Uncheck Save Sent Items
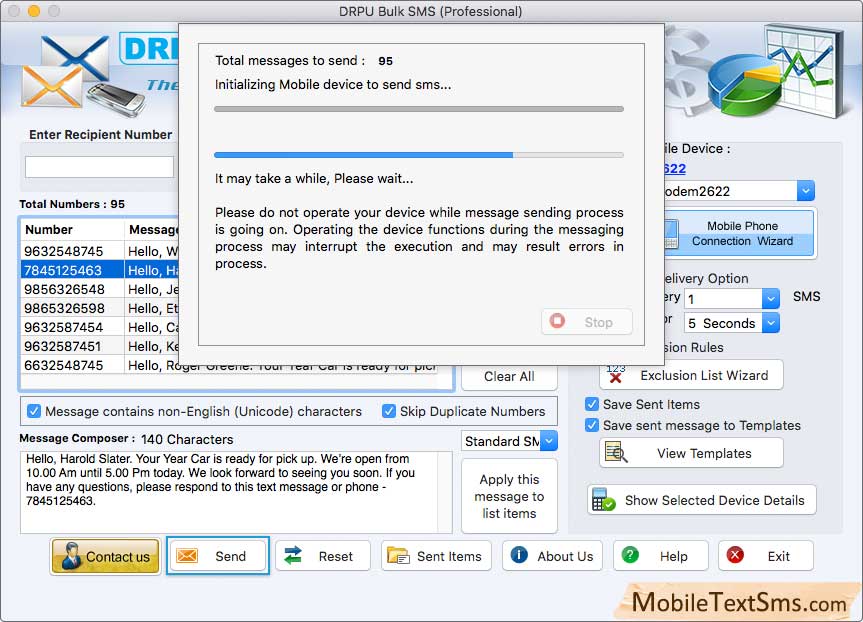This screenshot has height=622, width=863. pyautogui.click(x=592, y=404)
